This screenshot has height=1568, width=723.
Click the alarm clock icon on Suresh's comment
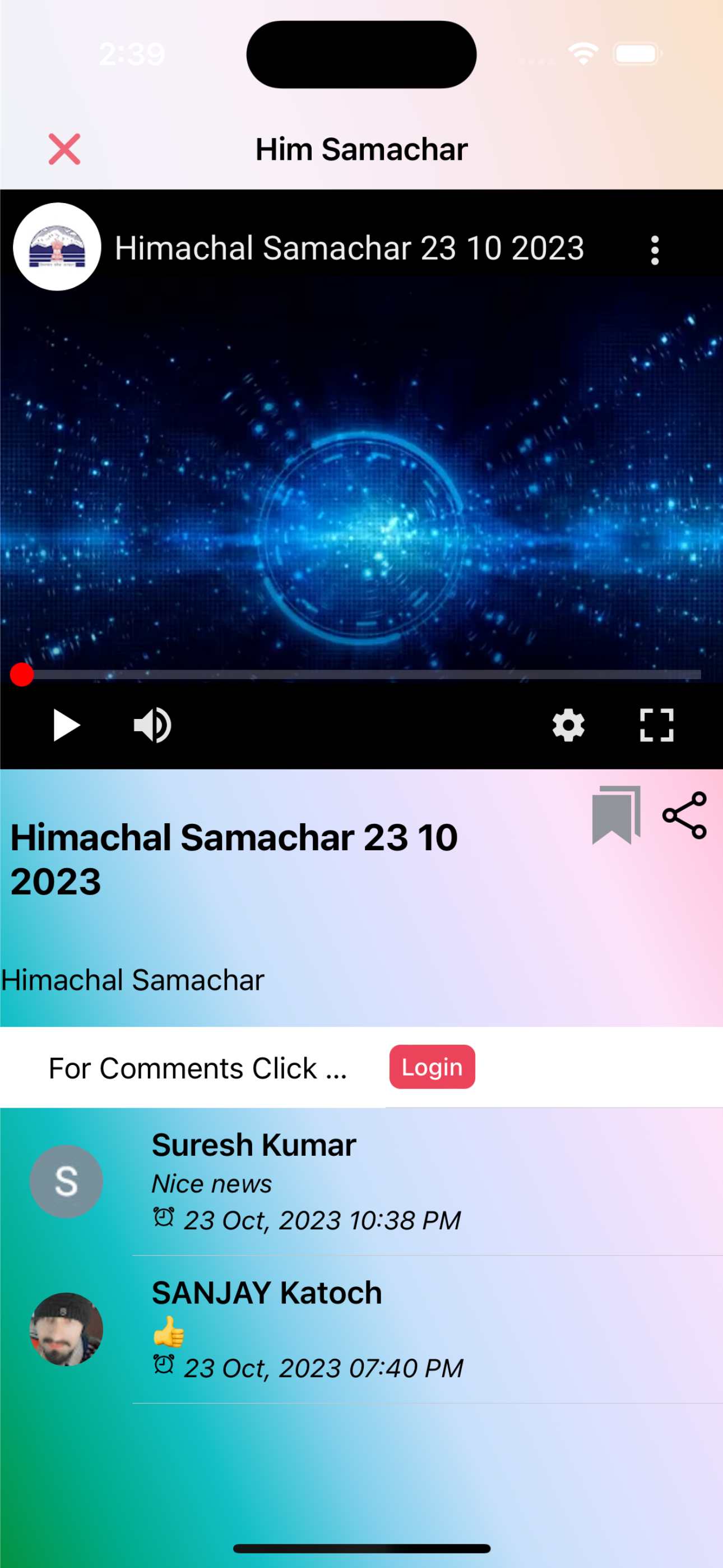[x=163, y=1217]
